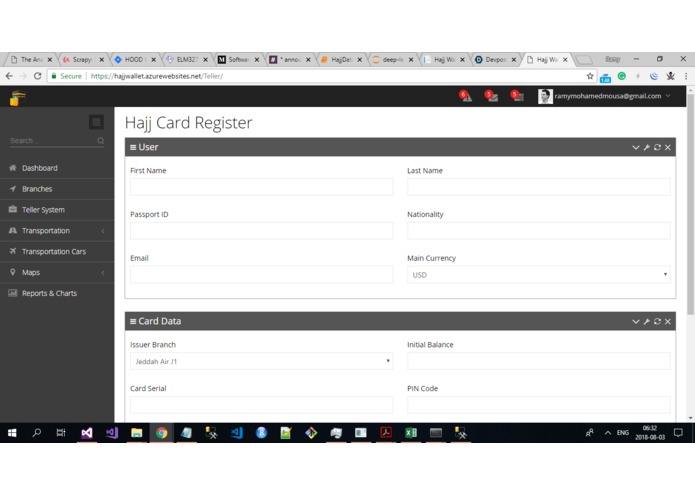
Task: Close the Card Data panel
Action: pos(668,322)
